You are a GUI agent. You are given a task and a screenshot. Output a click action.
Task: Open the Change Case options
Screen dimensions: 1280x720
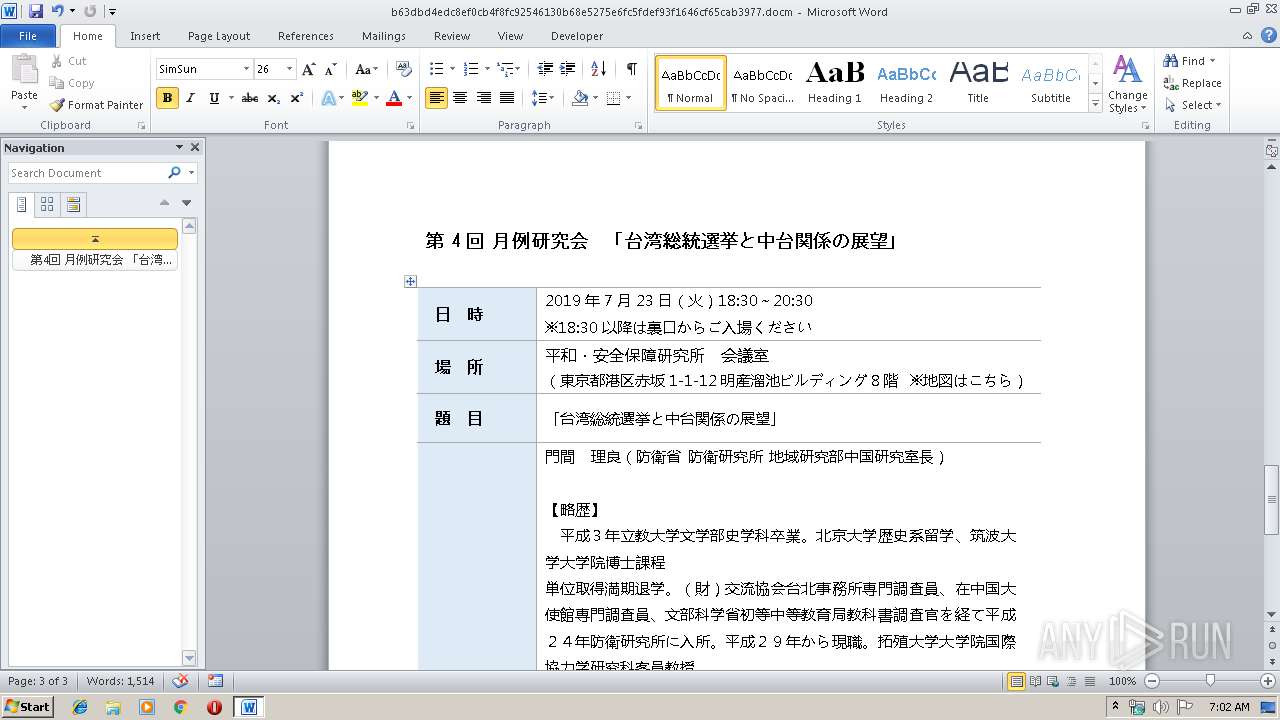366,69
